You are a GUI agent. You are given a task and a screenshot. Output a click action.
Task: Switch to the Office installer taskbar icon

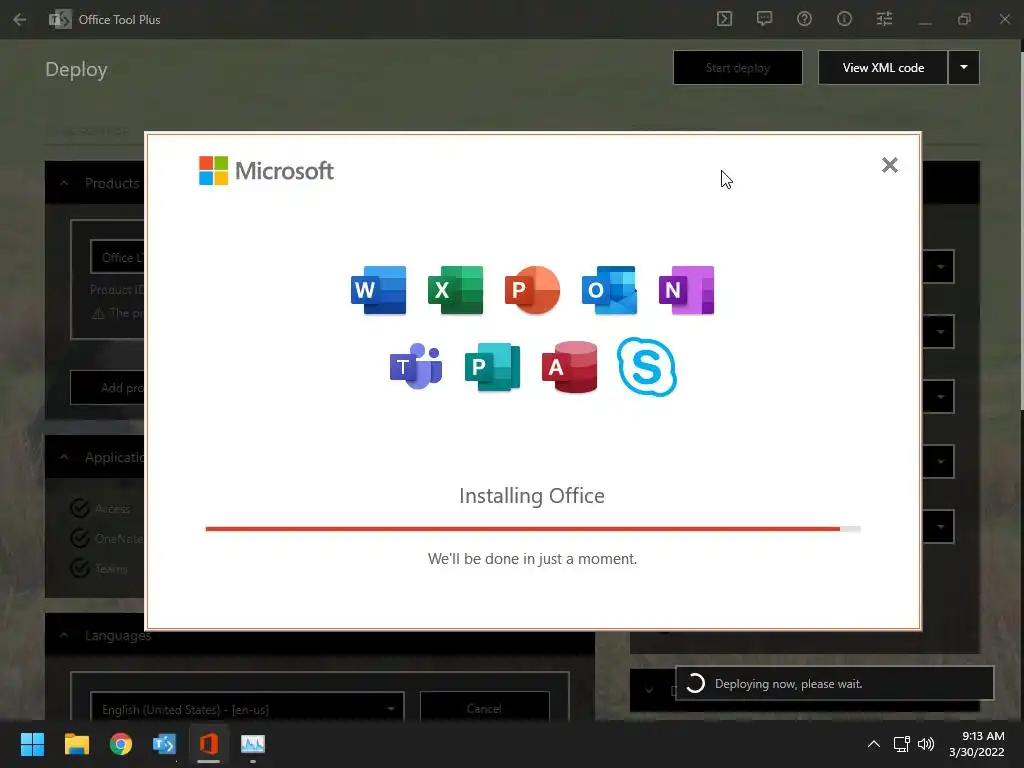pos(208,744)
